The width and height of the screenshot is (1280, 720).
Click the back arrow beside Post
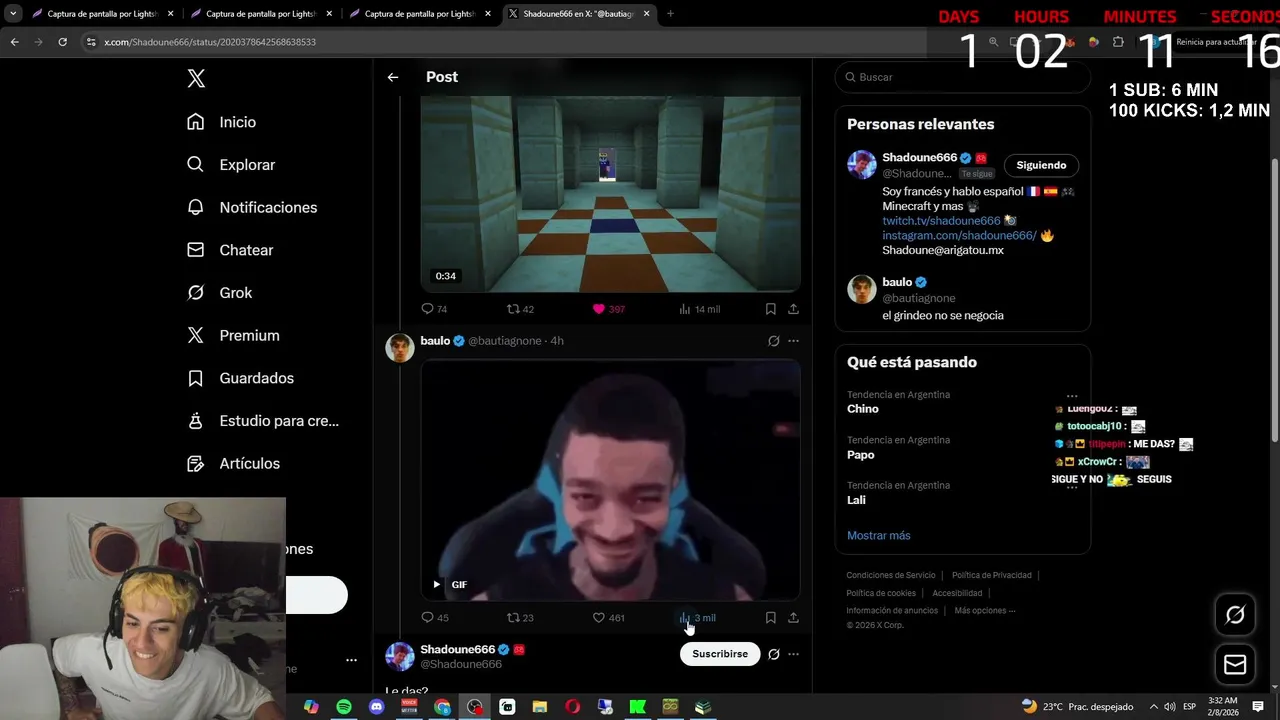(x=393, y=77)
